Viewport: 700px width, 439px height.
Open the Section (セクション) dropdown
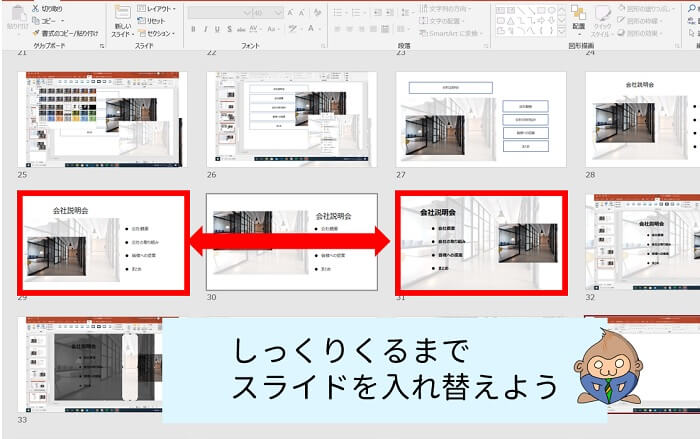tap(160, 33)
